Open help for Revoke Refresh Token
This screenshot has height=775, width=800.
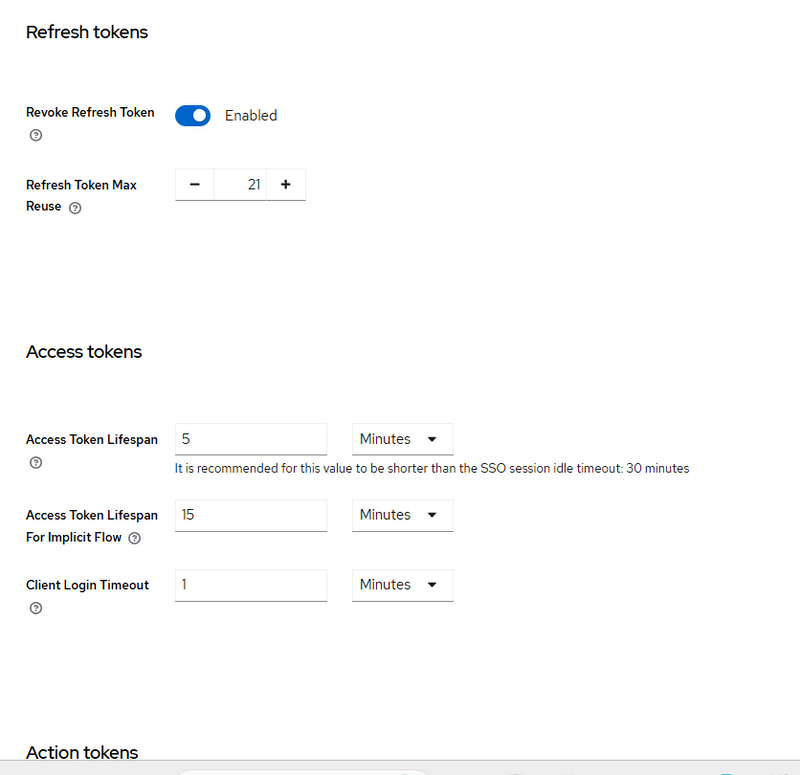pyautogui.click(x=36, y=135)
